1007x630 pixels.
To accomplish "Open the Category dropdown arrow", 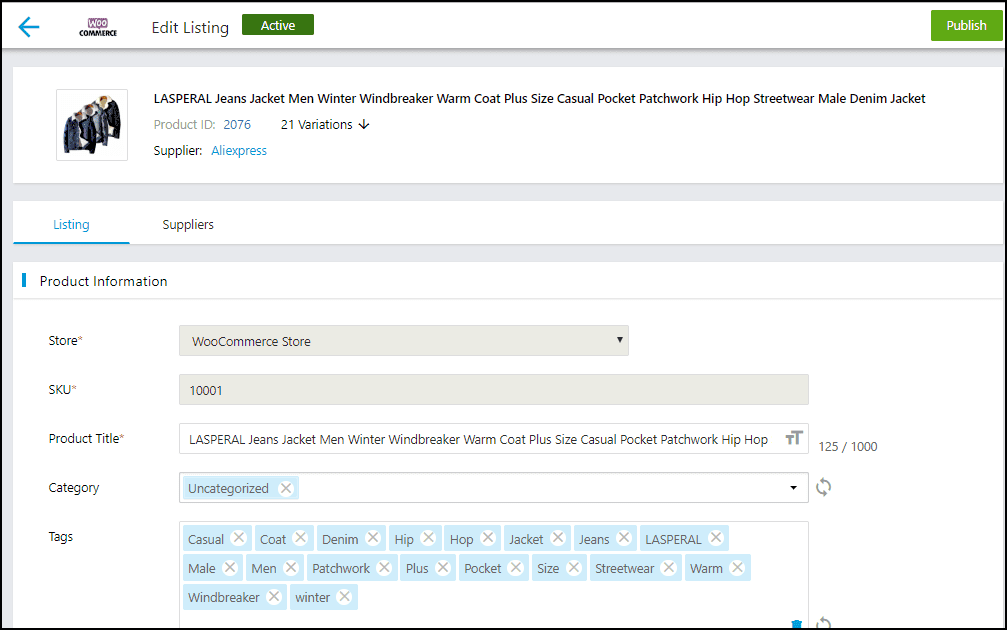I will pos(793,487).
